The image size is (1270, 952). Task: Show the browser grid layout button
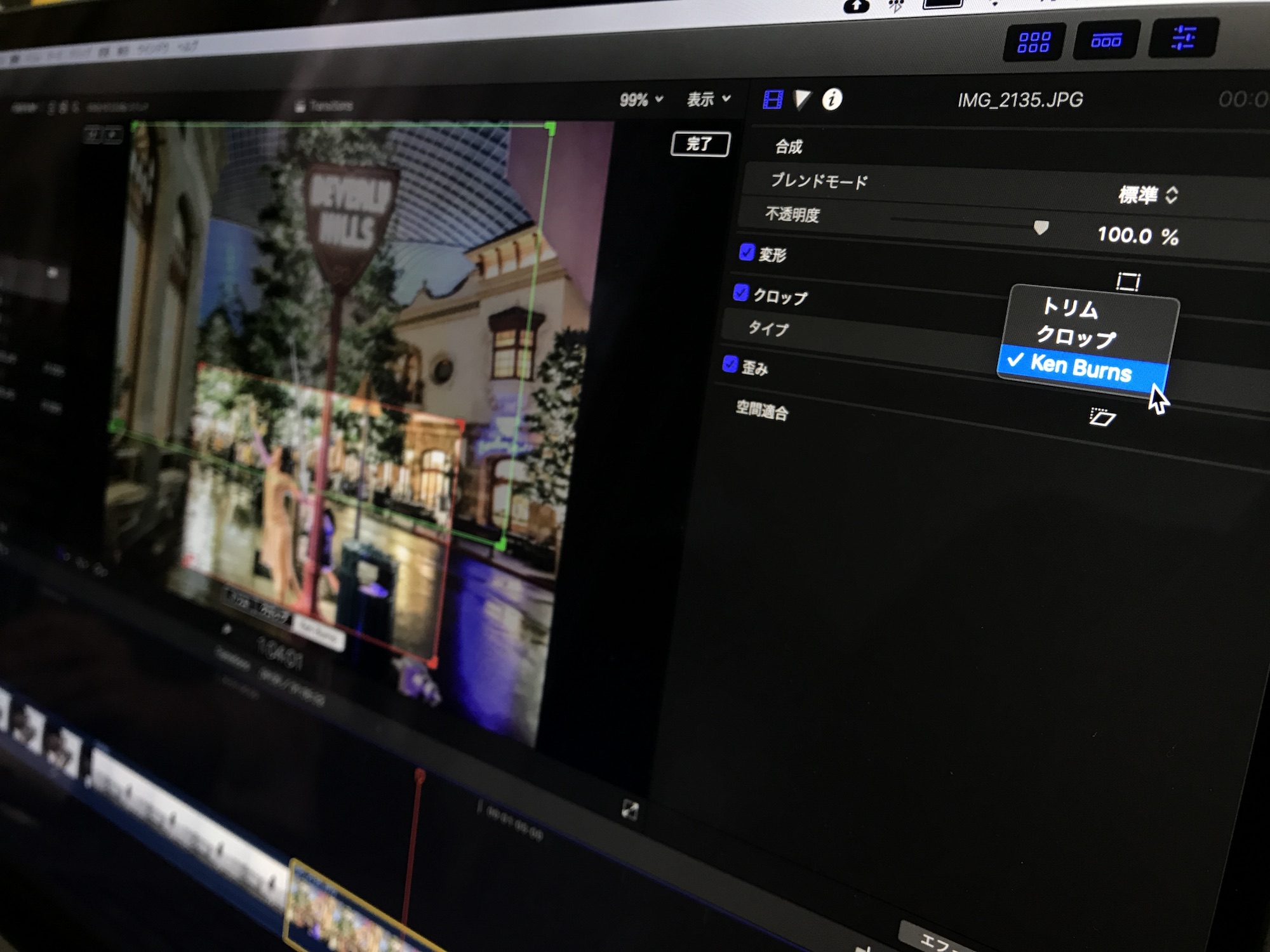[x=1034, y=42]
